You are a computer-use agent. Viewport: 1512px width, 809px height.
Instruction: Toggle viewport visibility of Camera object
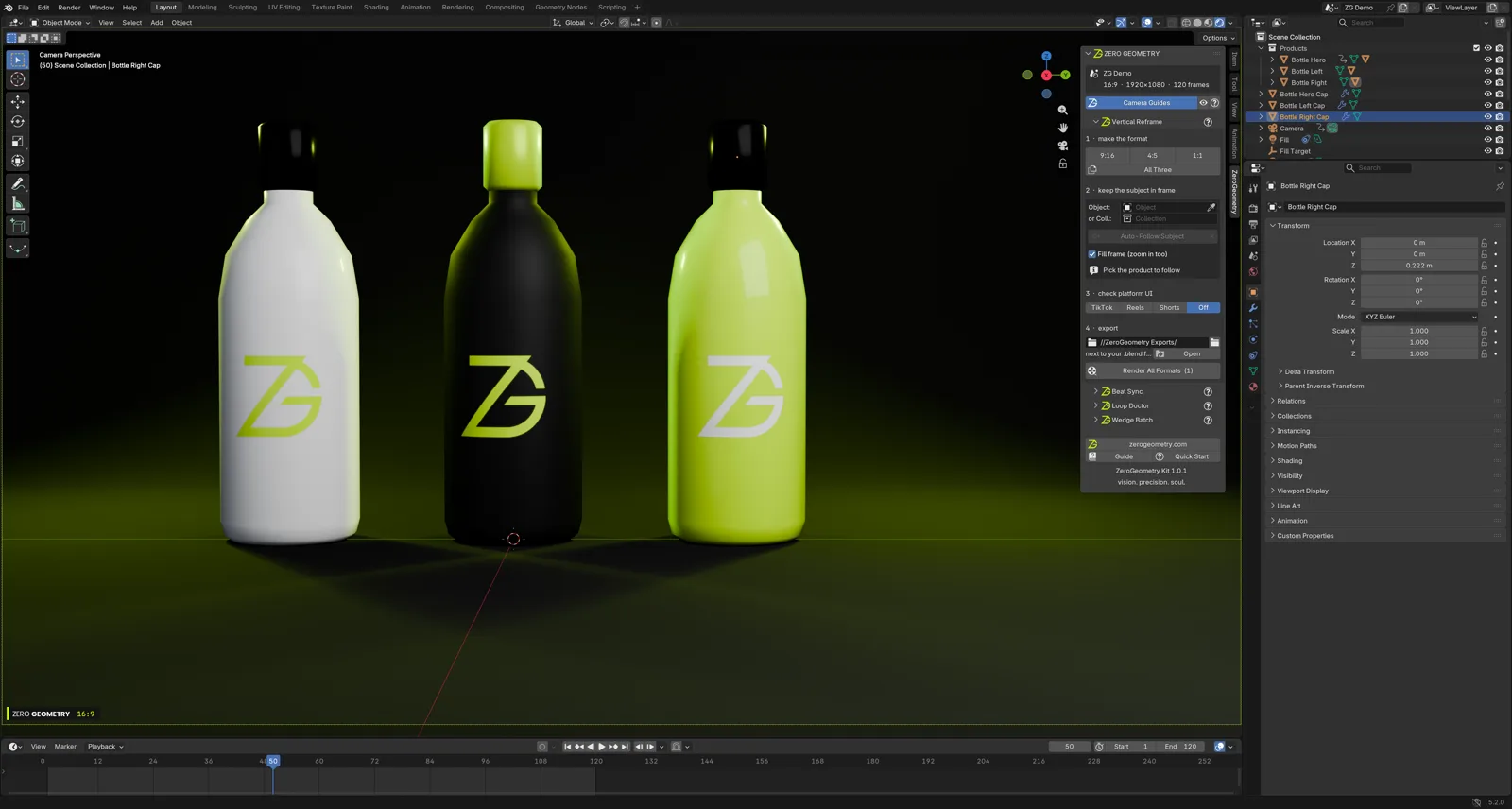click(x=1487, y=129)
